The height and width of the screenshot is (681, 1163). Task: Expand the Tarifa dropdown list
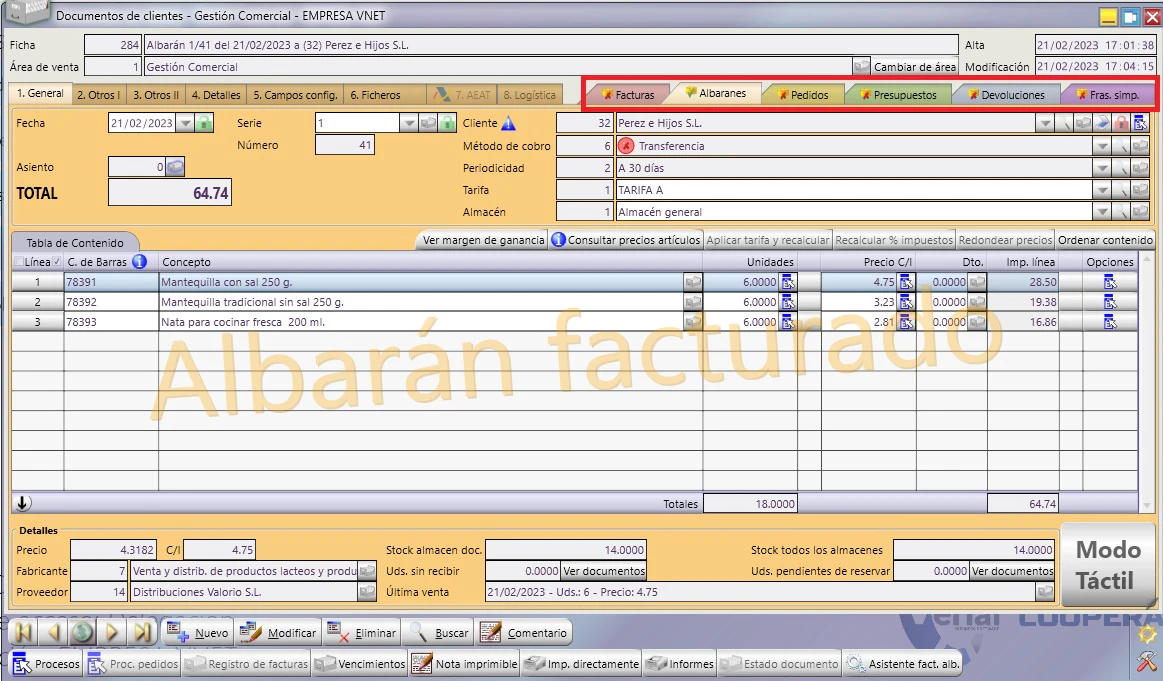click(x=1102, y=191)
